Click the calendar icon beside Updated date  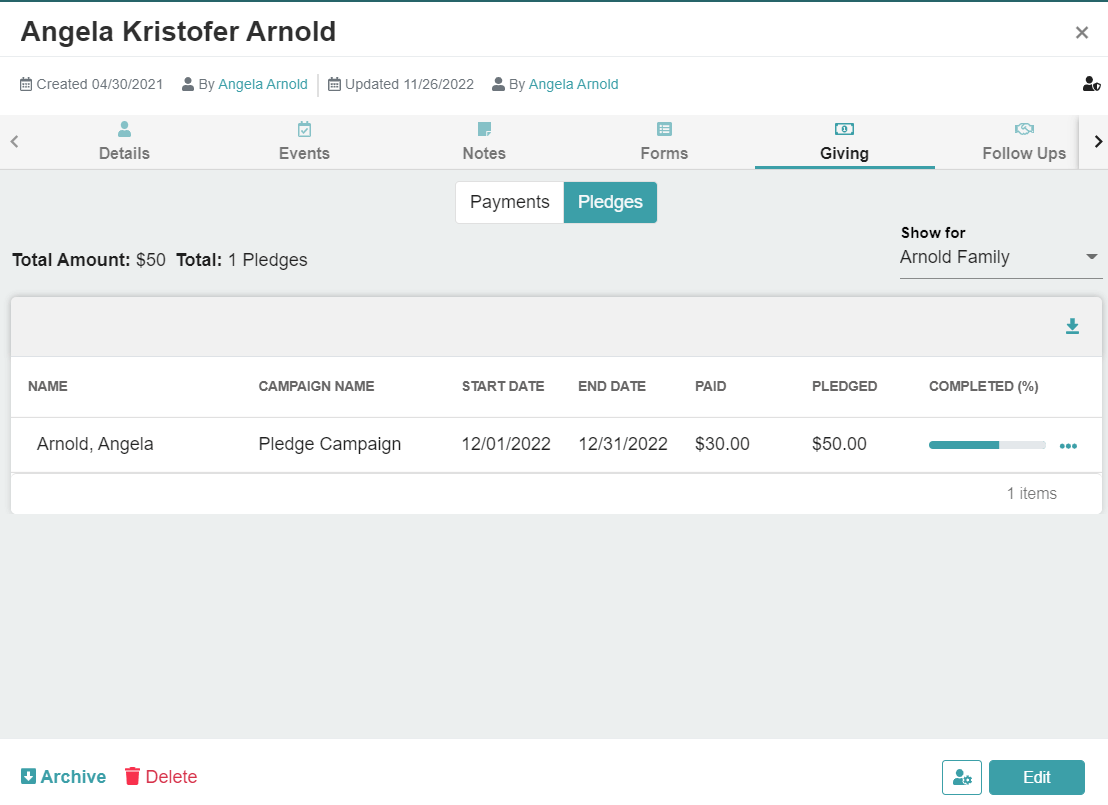tap(334, 84)
